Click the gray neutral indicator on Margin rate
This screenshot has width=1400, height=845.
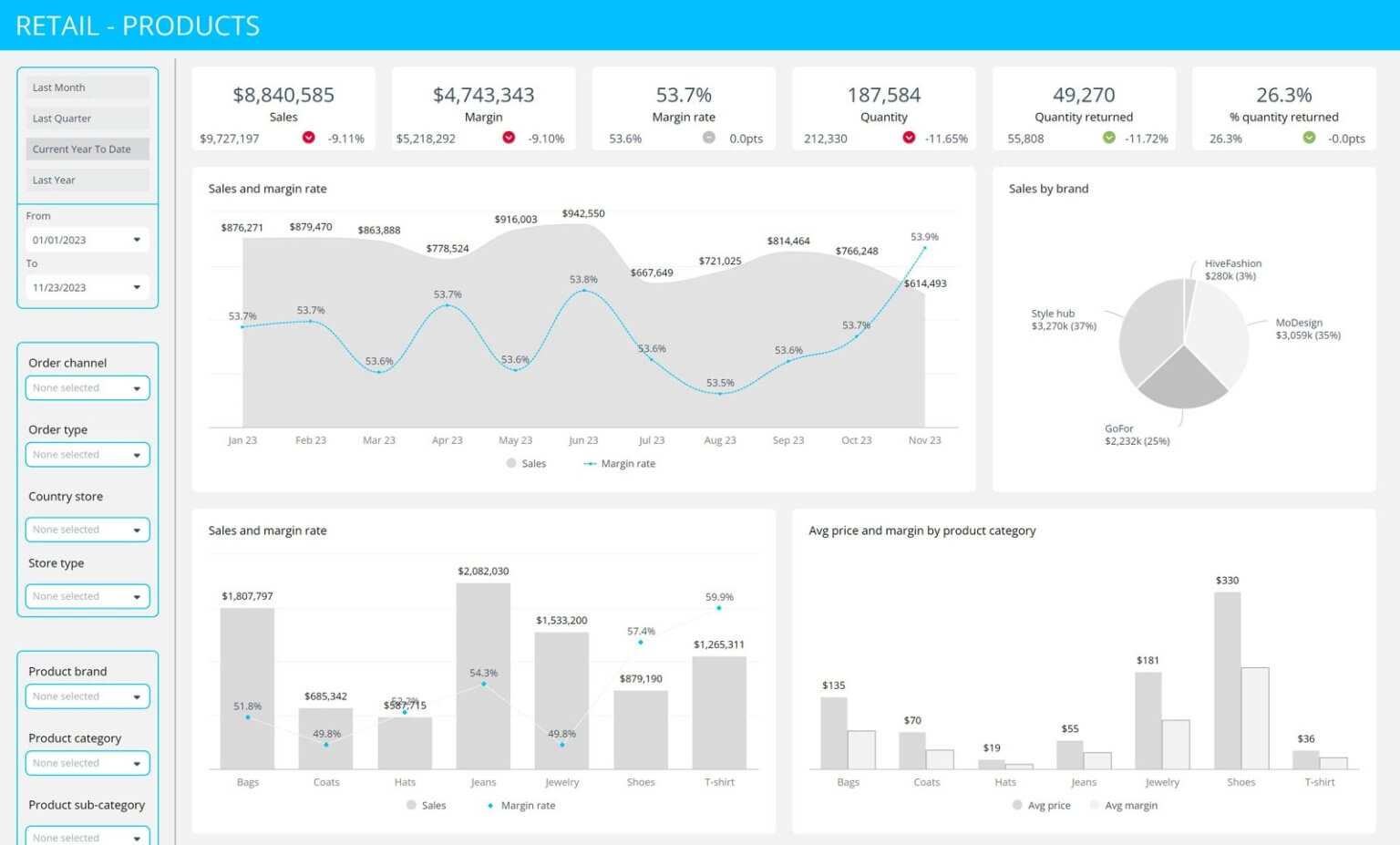(709, 139)
